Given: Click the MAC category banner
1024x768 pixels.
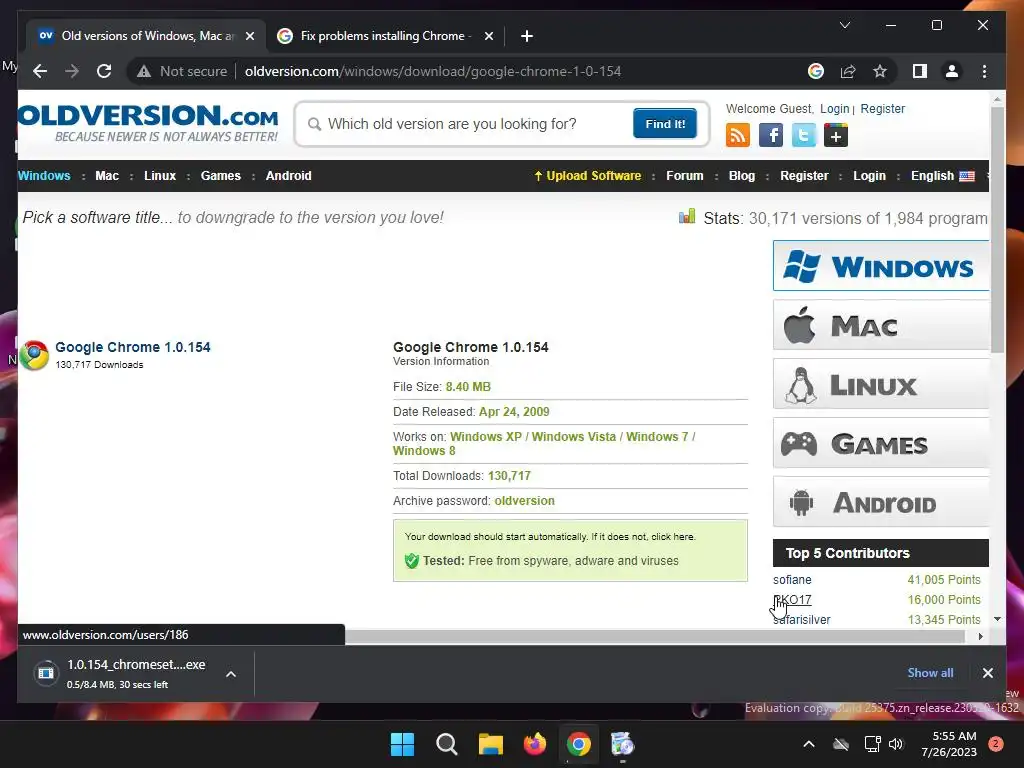Looking at the screenshot, I should click(881, 325).
